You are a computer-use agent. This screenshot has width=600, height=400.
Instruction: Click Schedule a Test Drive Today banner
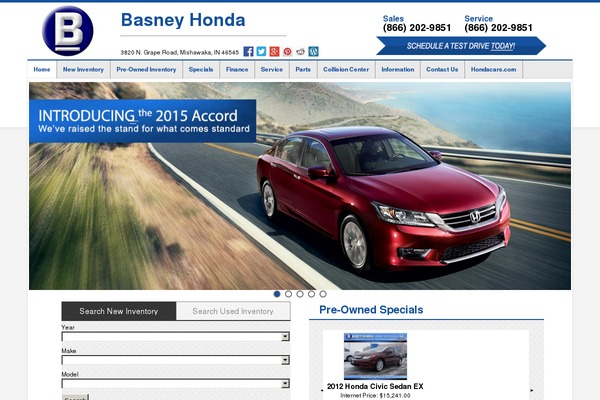tap(461, 46)
